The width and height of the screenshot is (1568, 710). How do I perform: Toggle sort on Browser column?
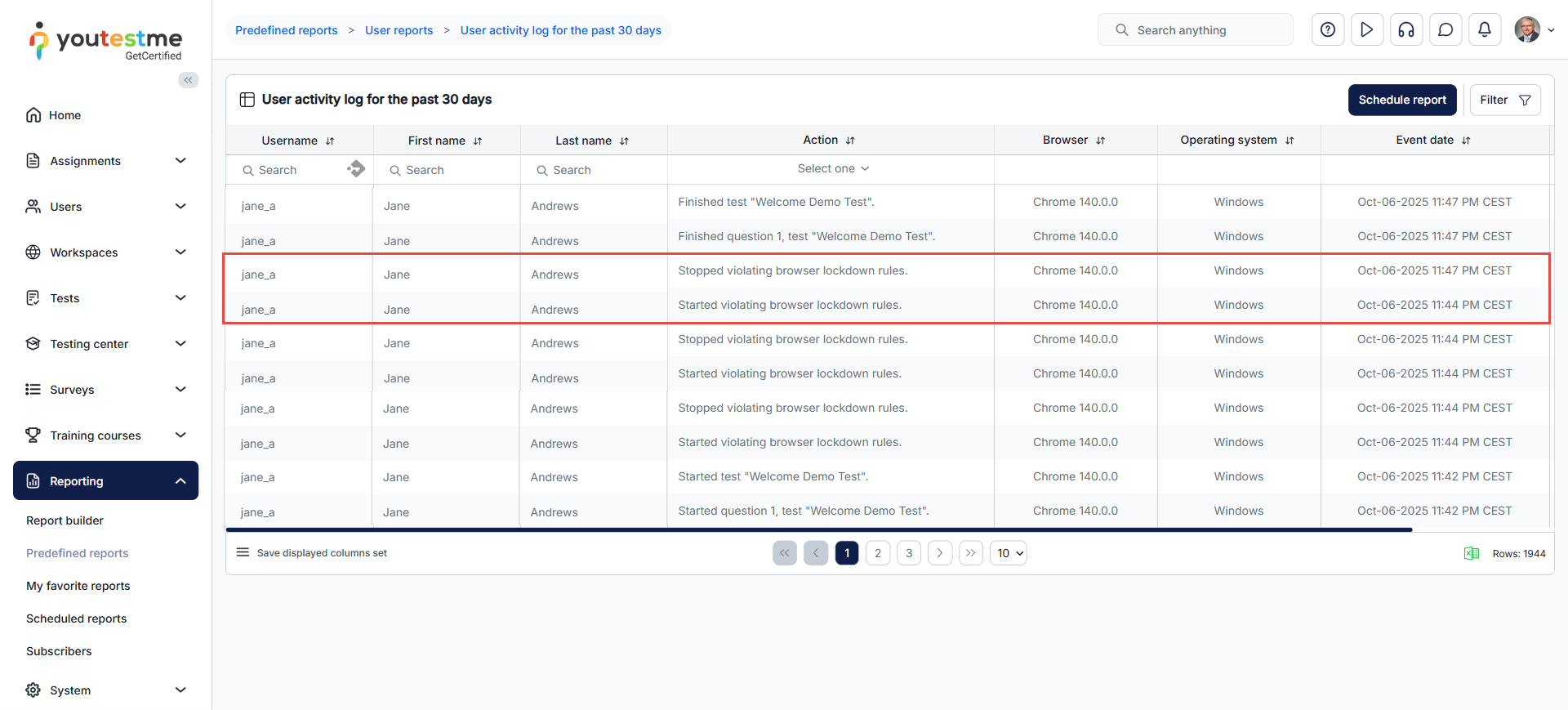coord(1100,141)
